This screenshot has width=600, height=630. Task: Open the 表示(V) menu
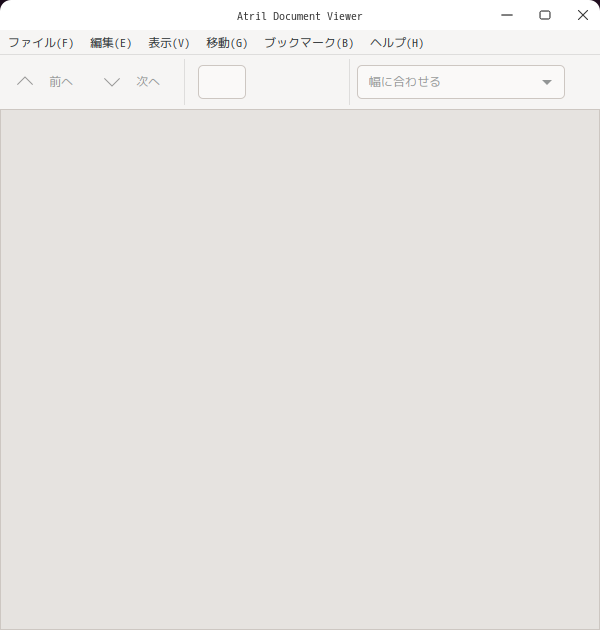point(169,43)
